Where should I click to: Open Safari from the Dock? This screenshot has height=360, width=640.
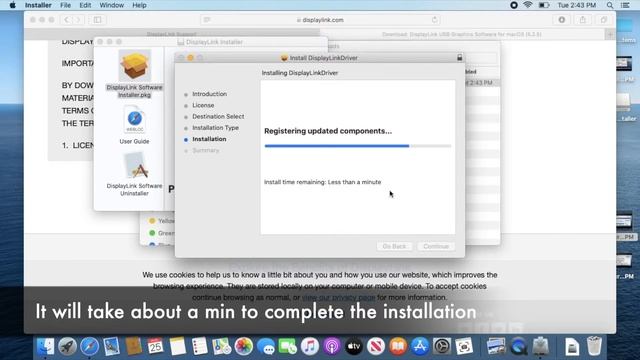89,347
